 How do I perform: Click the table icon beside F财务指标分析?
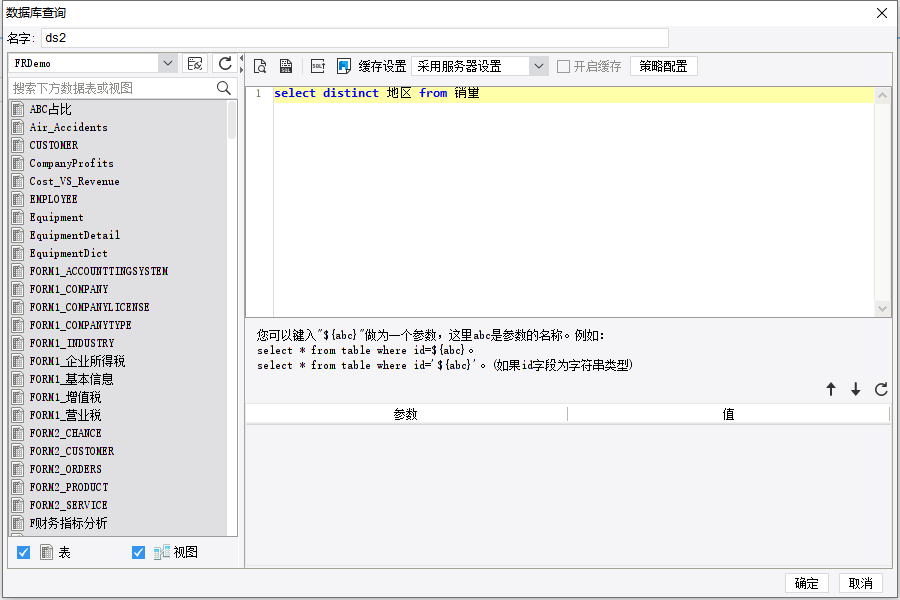pyautogui.click(x=18, y=523)
